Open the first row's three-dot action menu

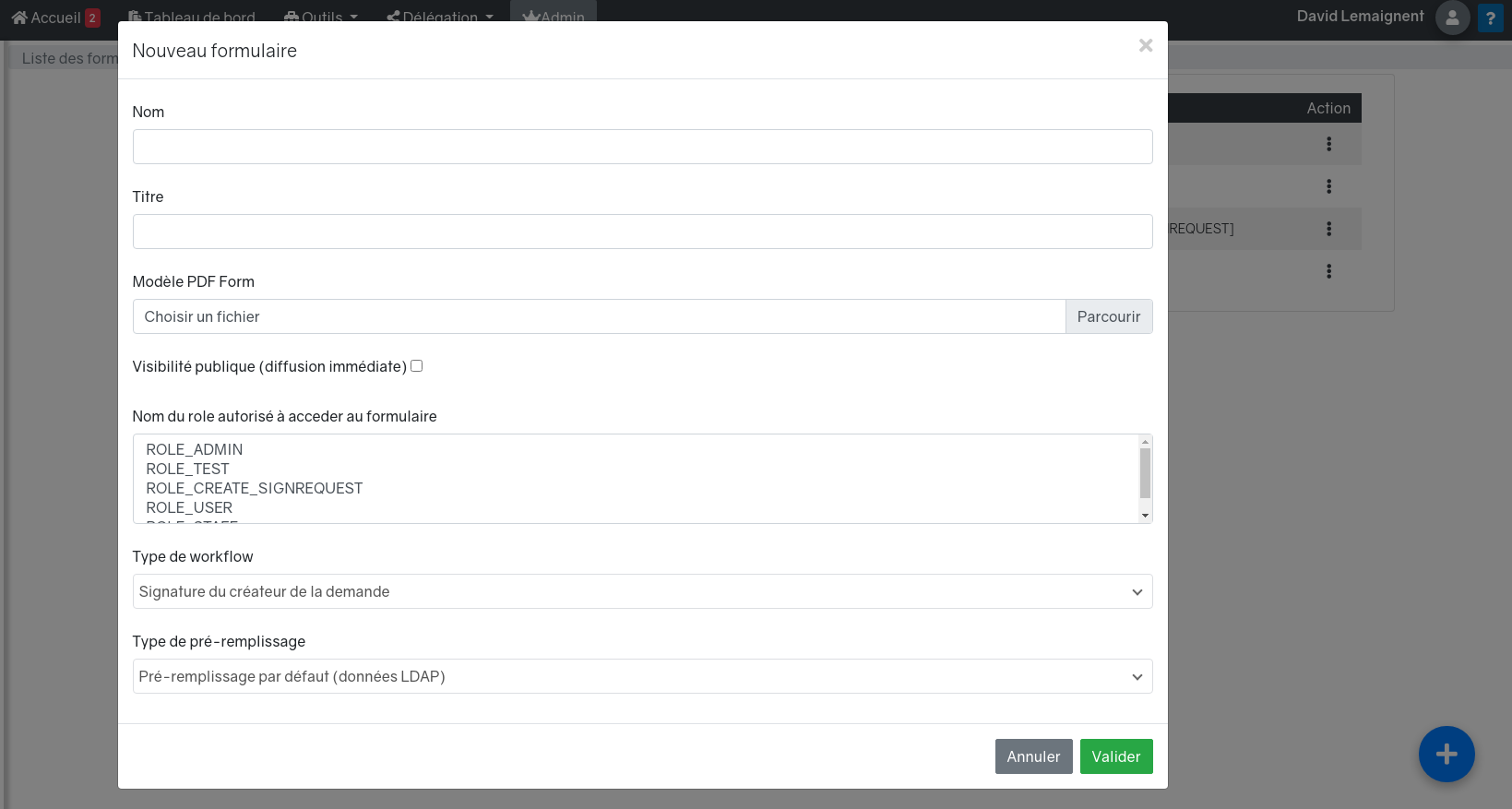click(x=1328, y=144)
